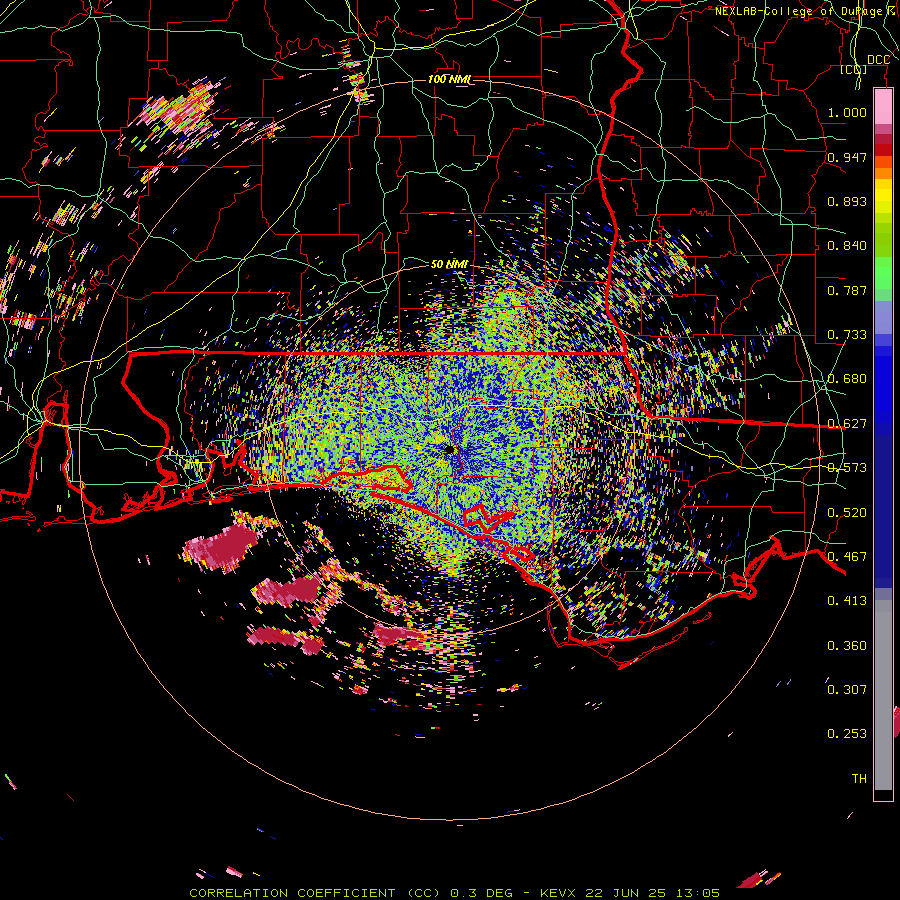Click the gray segment of the color scale
Image resolution: width=900 pixels, height=900 pixels.
click(883, 695)
